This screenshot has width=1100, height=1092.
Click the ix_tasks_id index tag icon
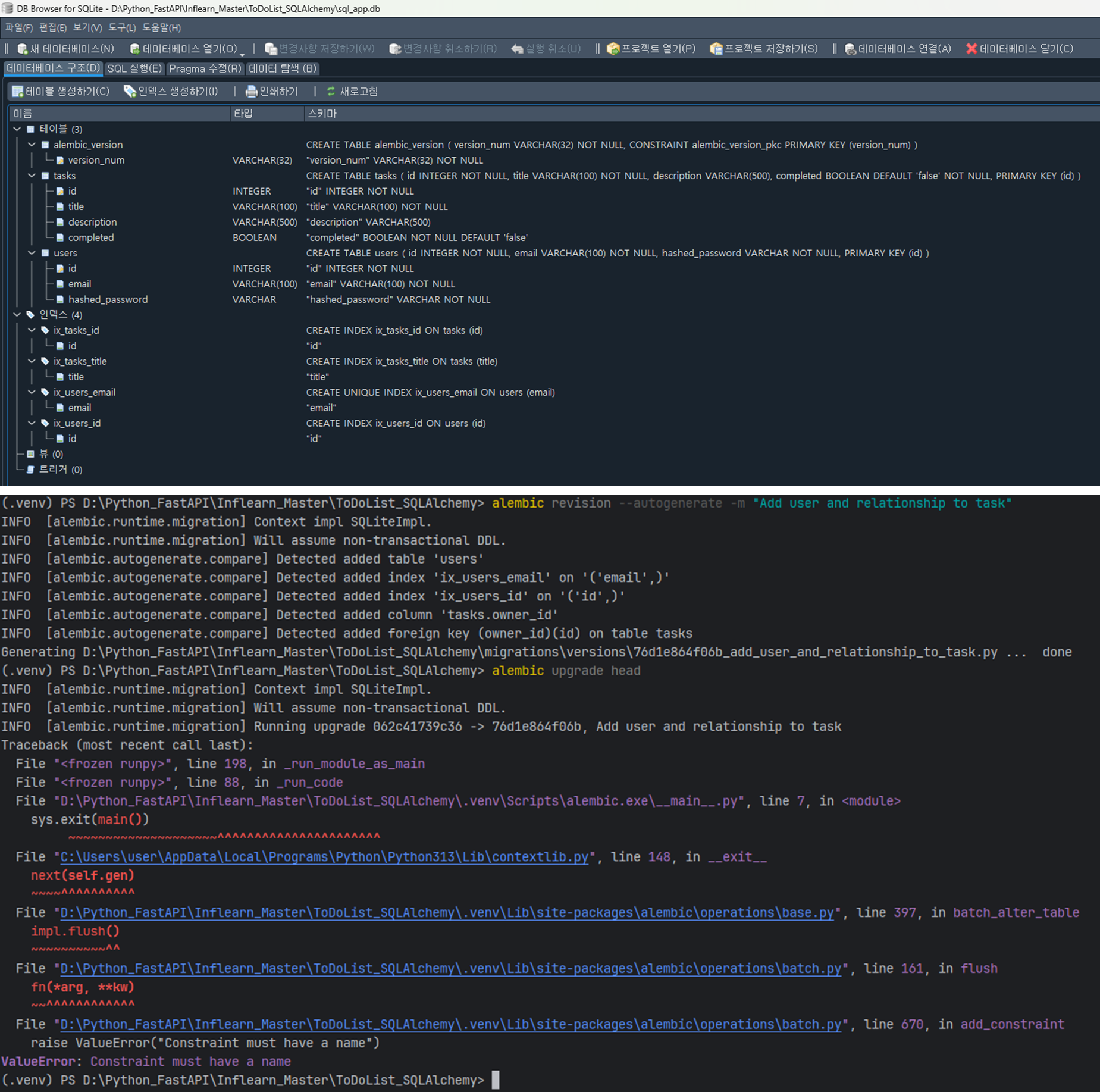(45, 330)
